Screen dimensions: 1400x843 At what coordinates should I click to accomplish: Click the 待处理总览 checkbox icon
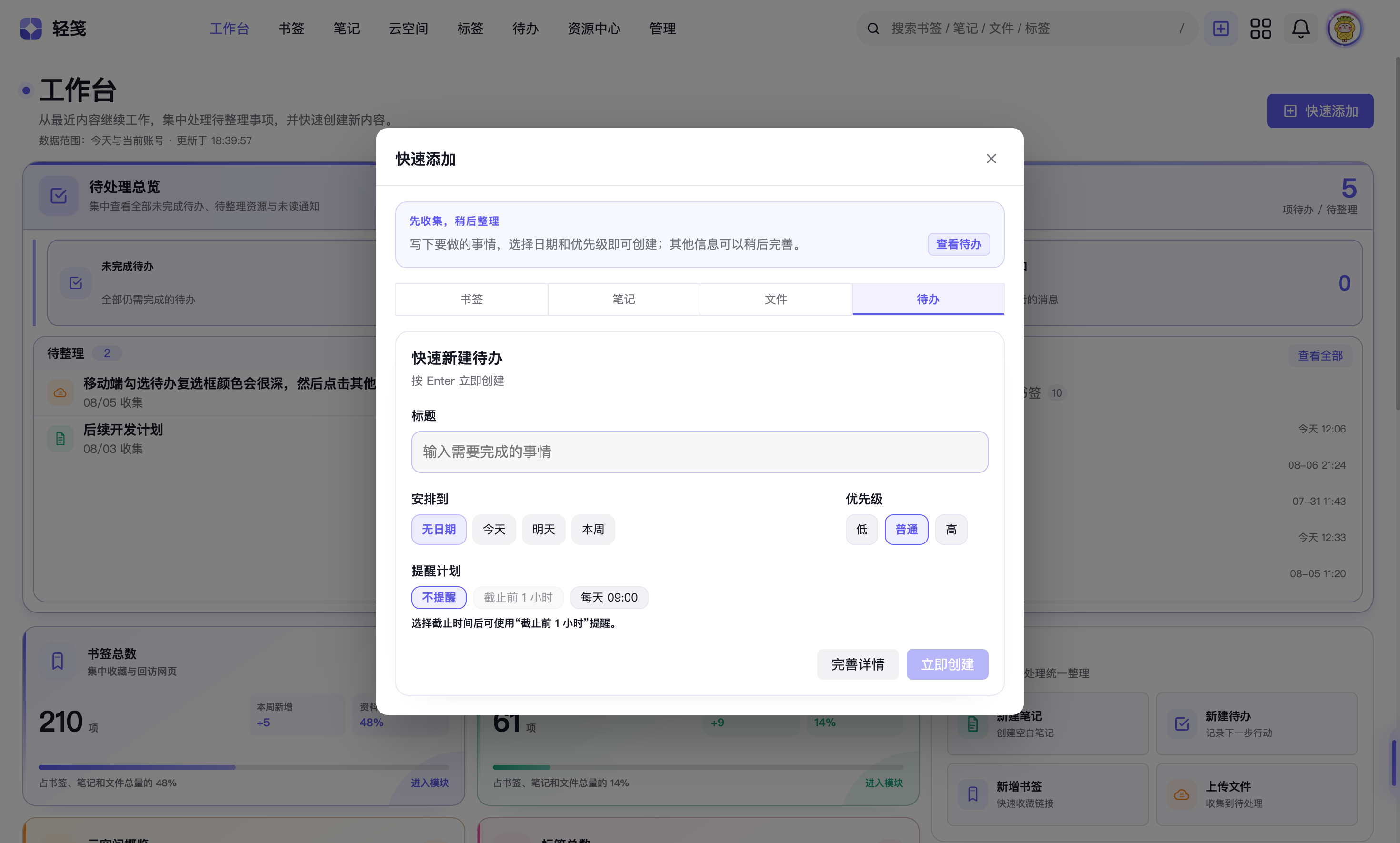pyautogui.click(x=59, y=196)
